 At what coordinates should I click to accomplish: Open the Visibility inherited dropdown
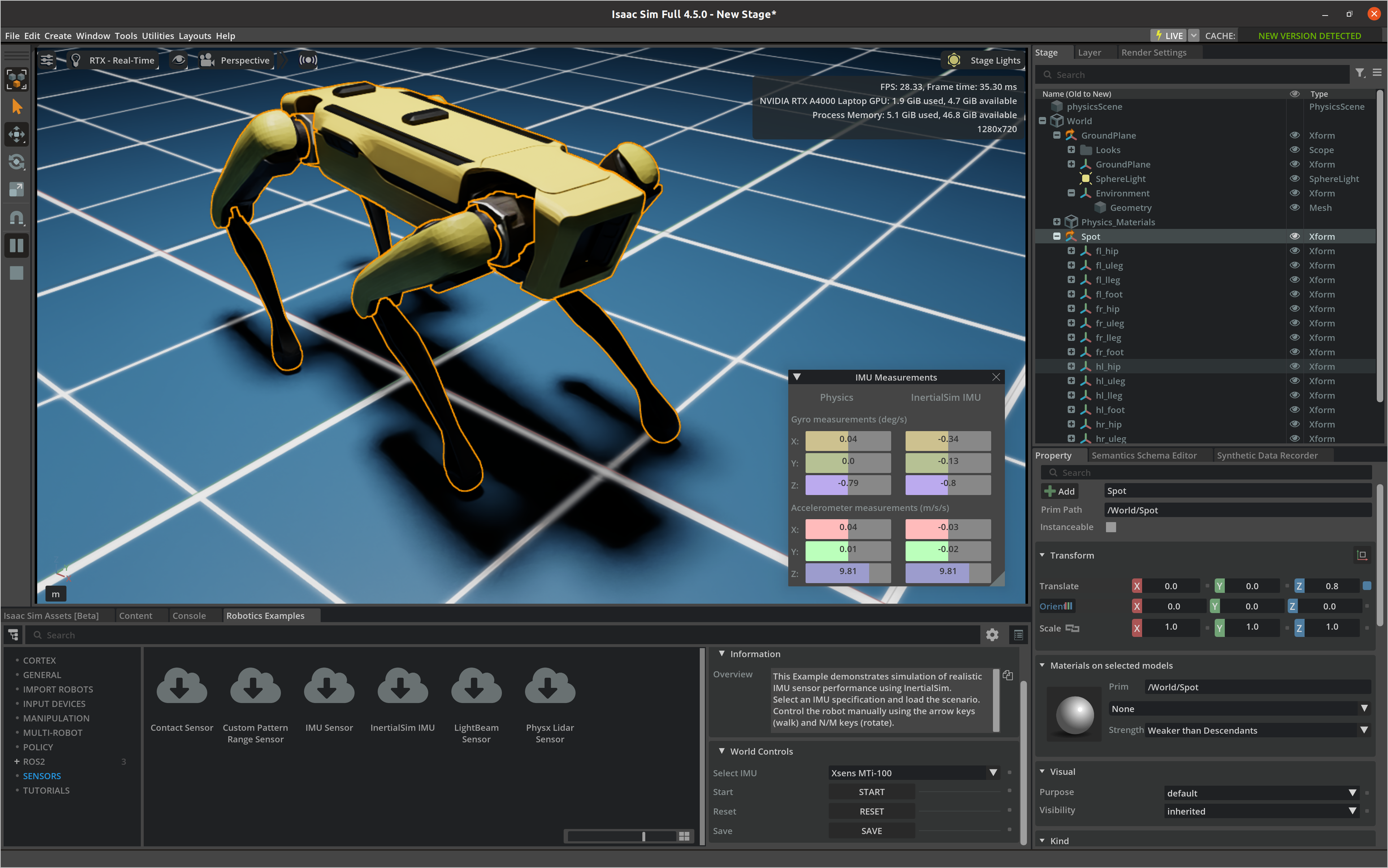[1262, 811]
